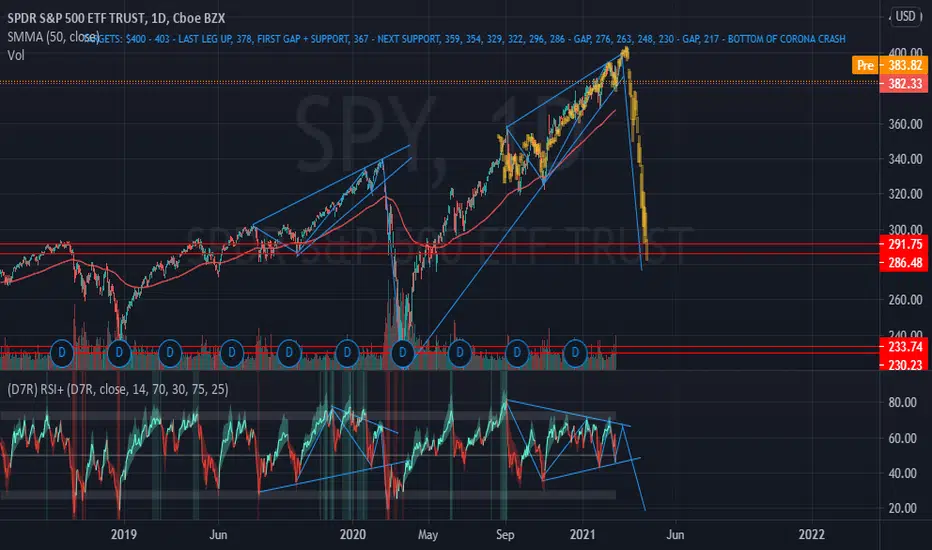Screen dimensions: 932x550
Task: Click the 2019 time axis label
Action: pos(124,534)
